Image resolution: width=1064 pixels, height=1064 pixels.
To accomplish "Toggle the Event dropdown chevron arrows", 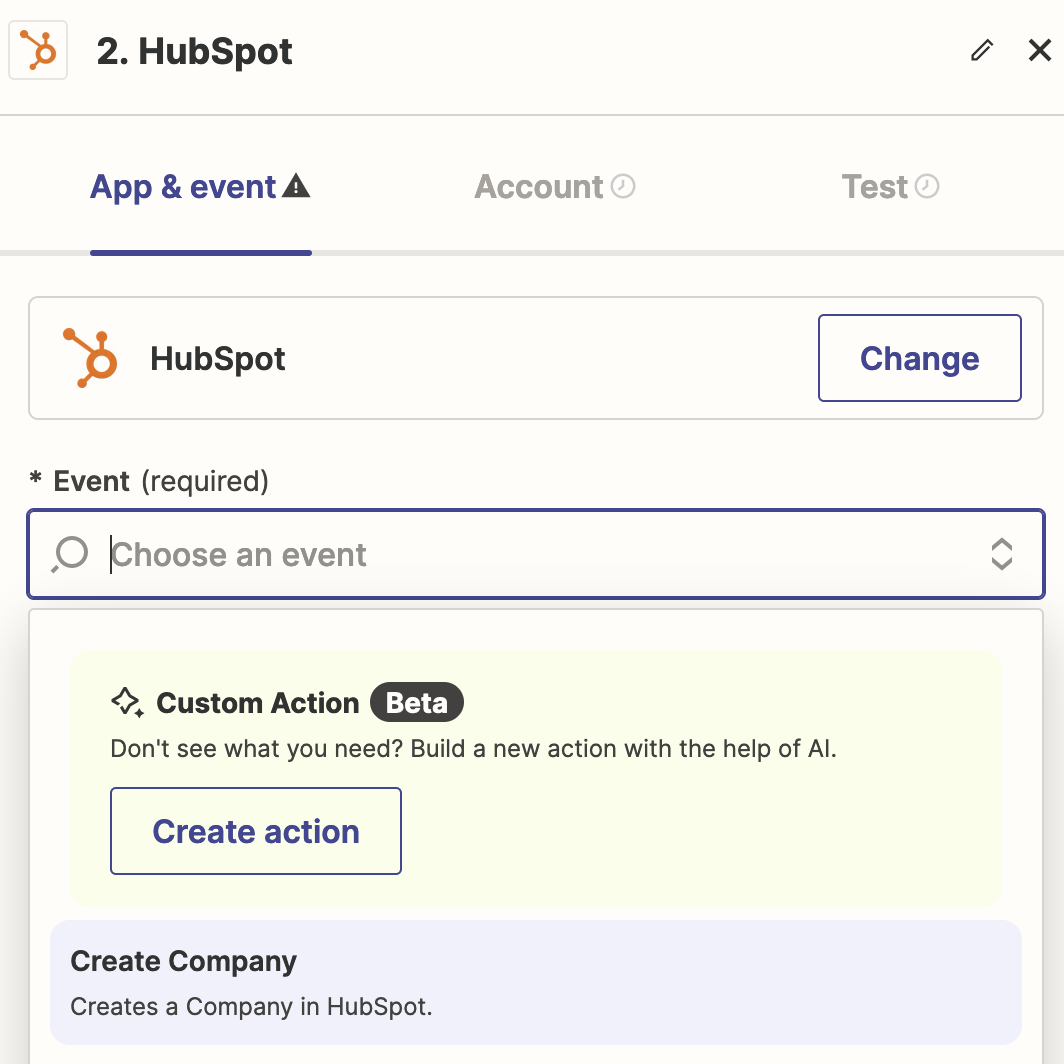I will tap(1001, 554).
